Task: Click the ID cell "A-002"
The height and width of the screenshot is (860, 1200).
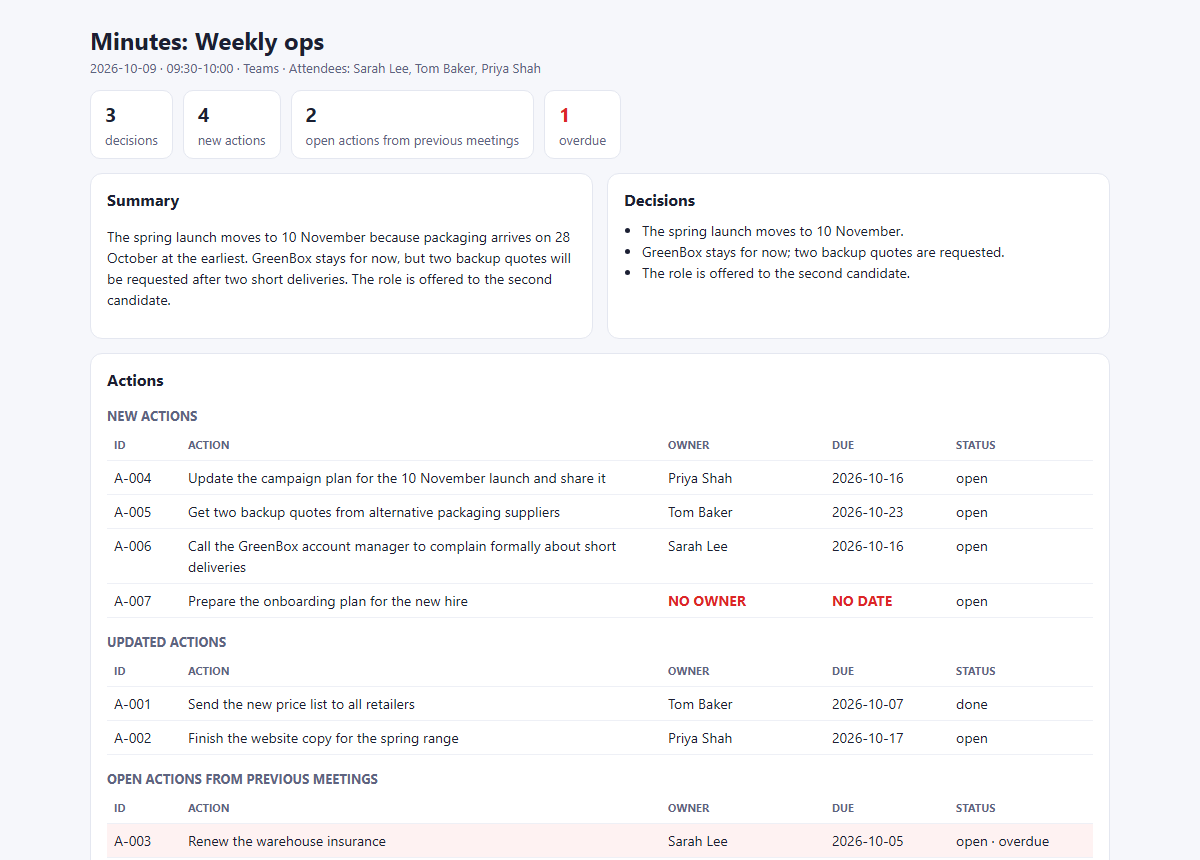Action: tap(133, 738)
